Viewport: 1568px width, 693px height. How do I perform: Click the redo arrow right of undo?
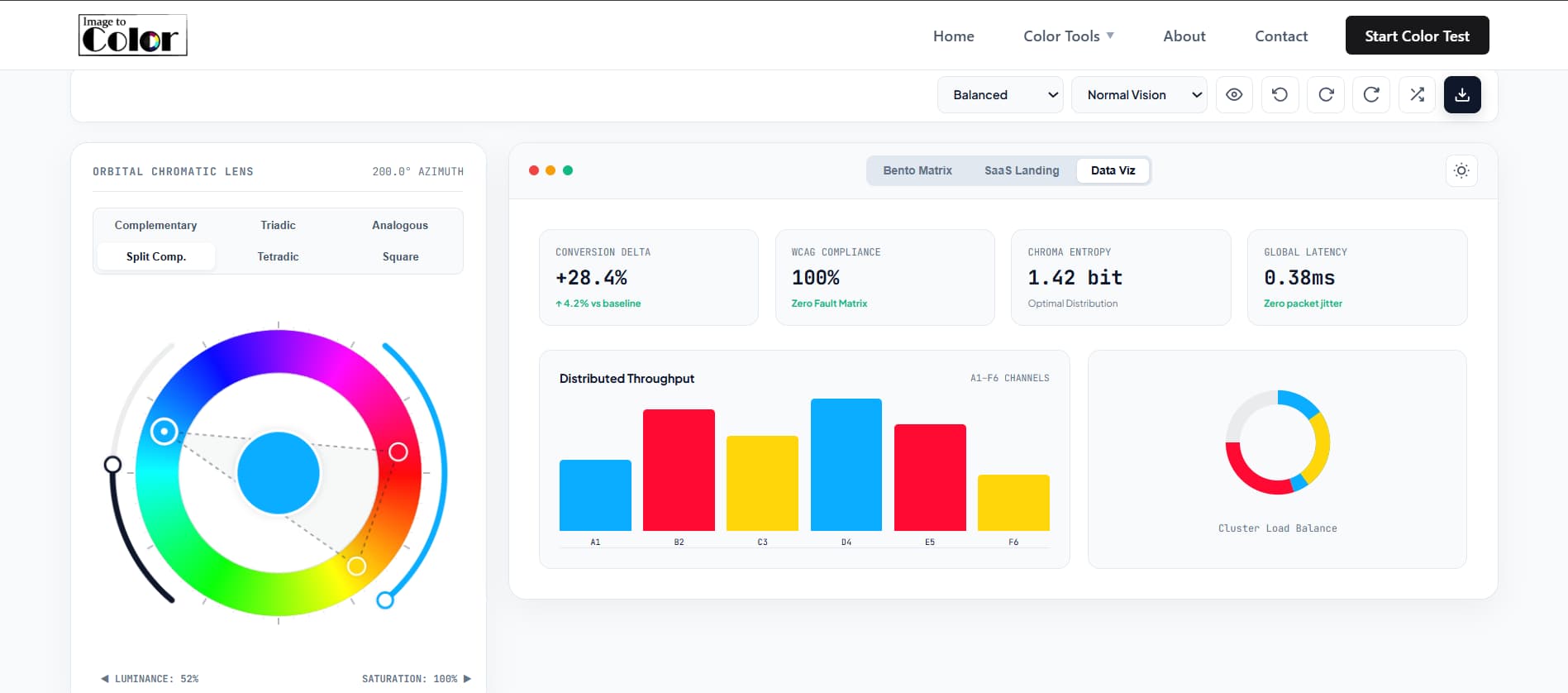click(1326, 95)
